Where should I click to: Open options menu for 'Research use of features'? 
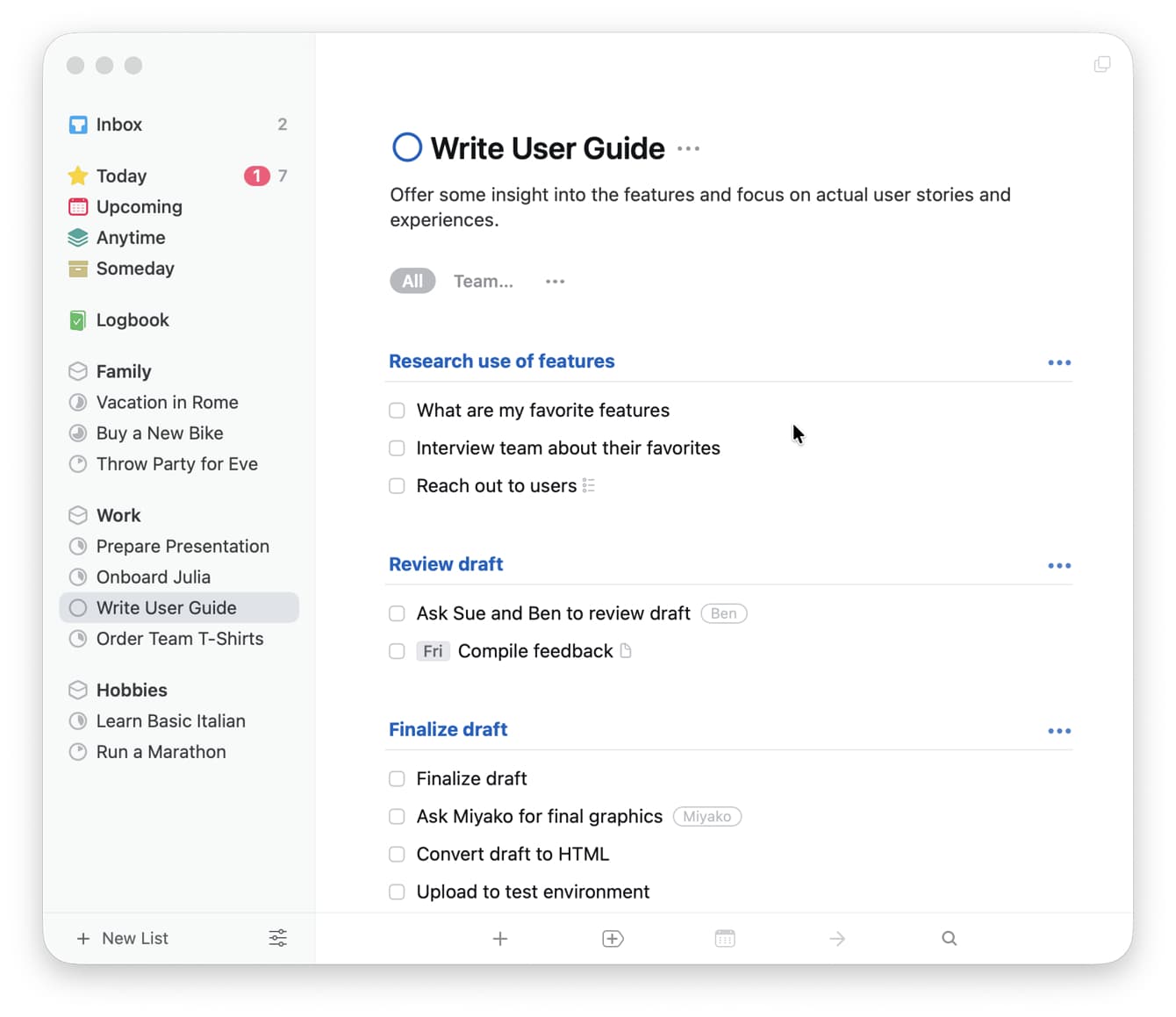click(x=1059, y=362)
